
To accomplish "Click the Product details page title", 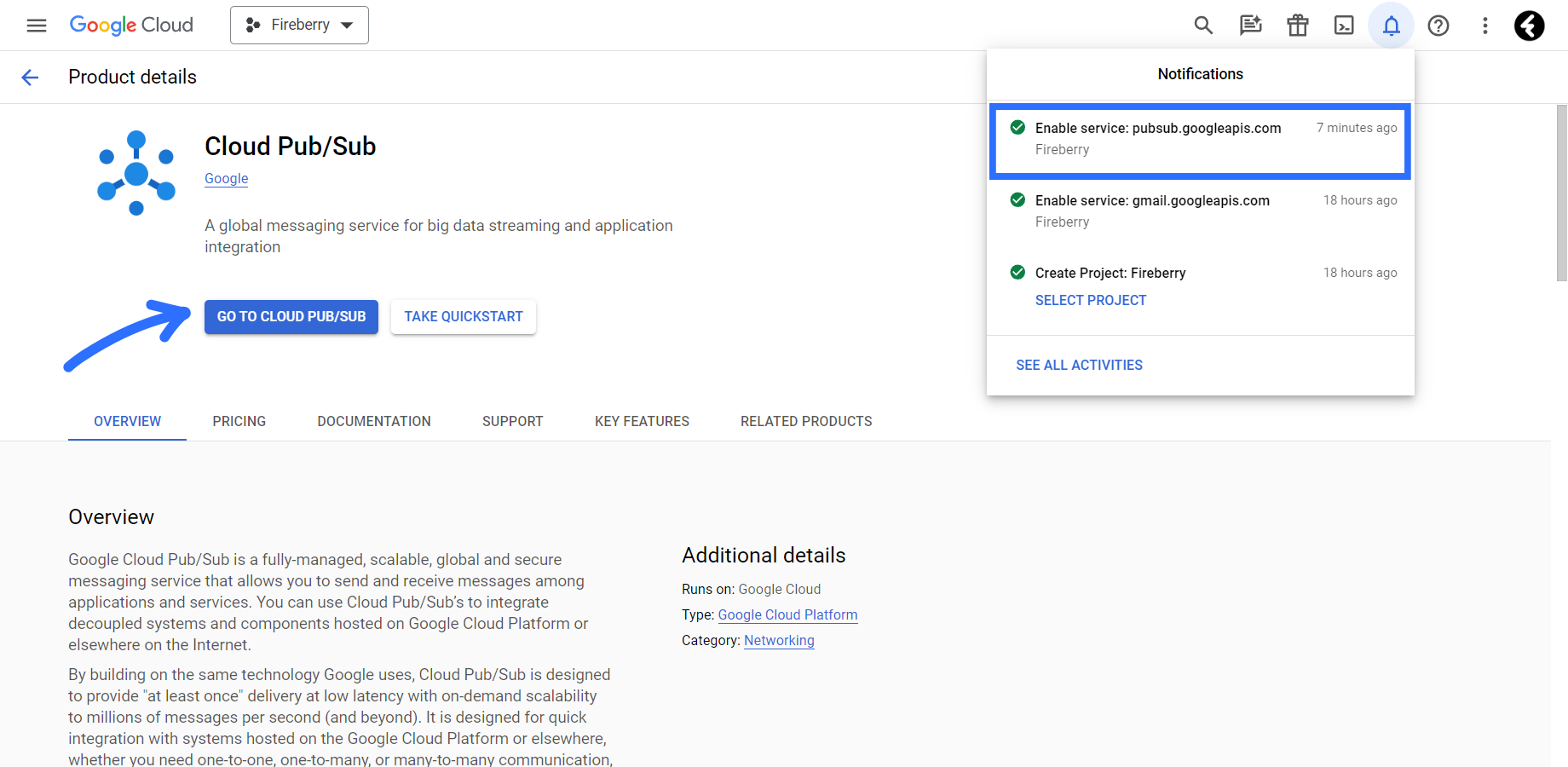I will pos(132,78).
